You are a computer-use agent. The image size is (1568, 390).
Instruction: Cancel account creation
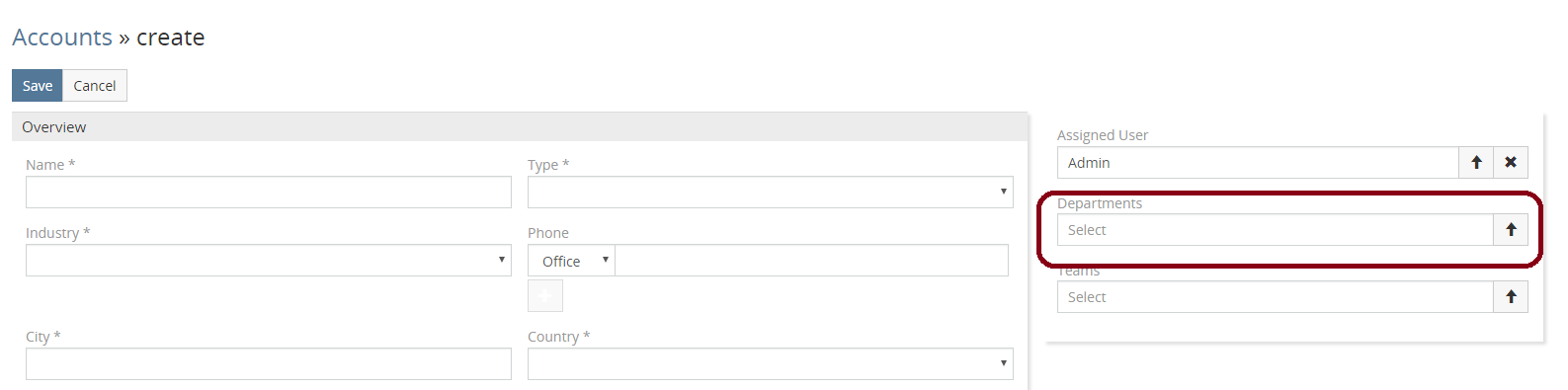point(95,86)
